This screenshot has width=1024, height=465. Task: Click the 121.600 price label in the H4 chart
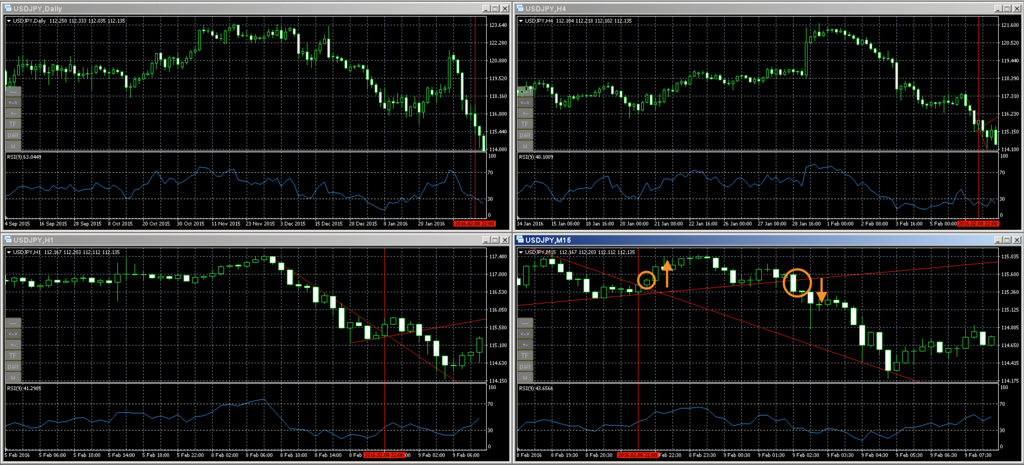click(x=1010, y=25)
